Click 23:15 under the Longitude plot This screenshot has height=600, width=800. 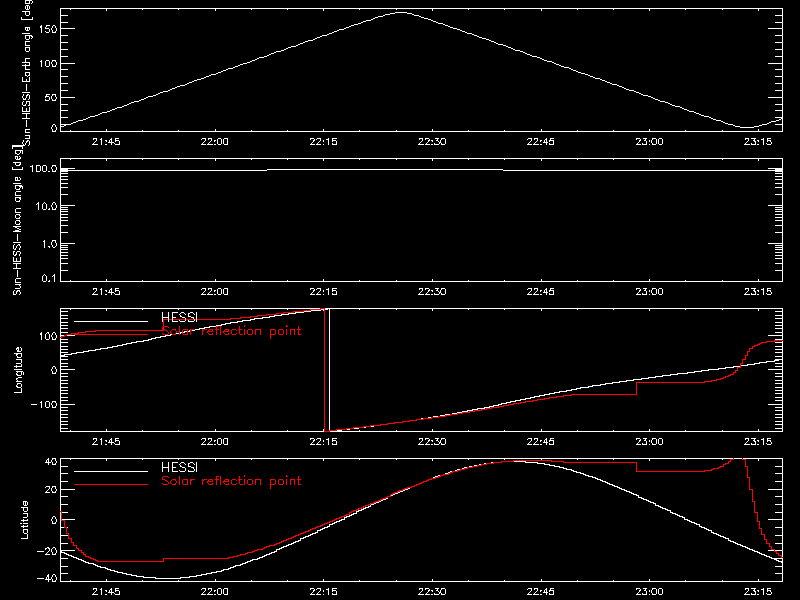(x=758, y=442)
